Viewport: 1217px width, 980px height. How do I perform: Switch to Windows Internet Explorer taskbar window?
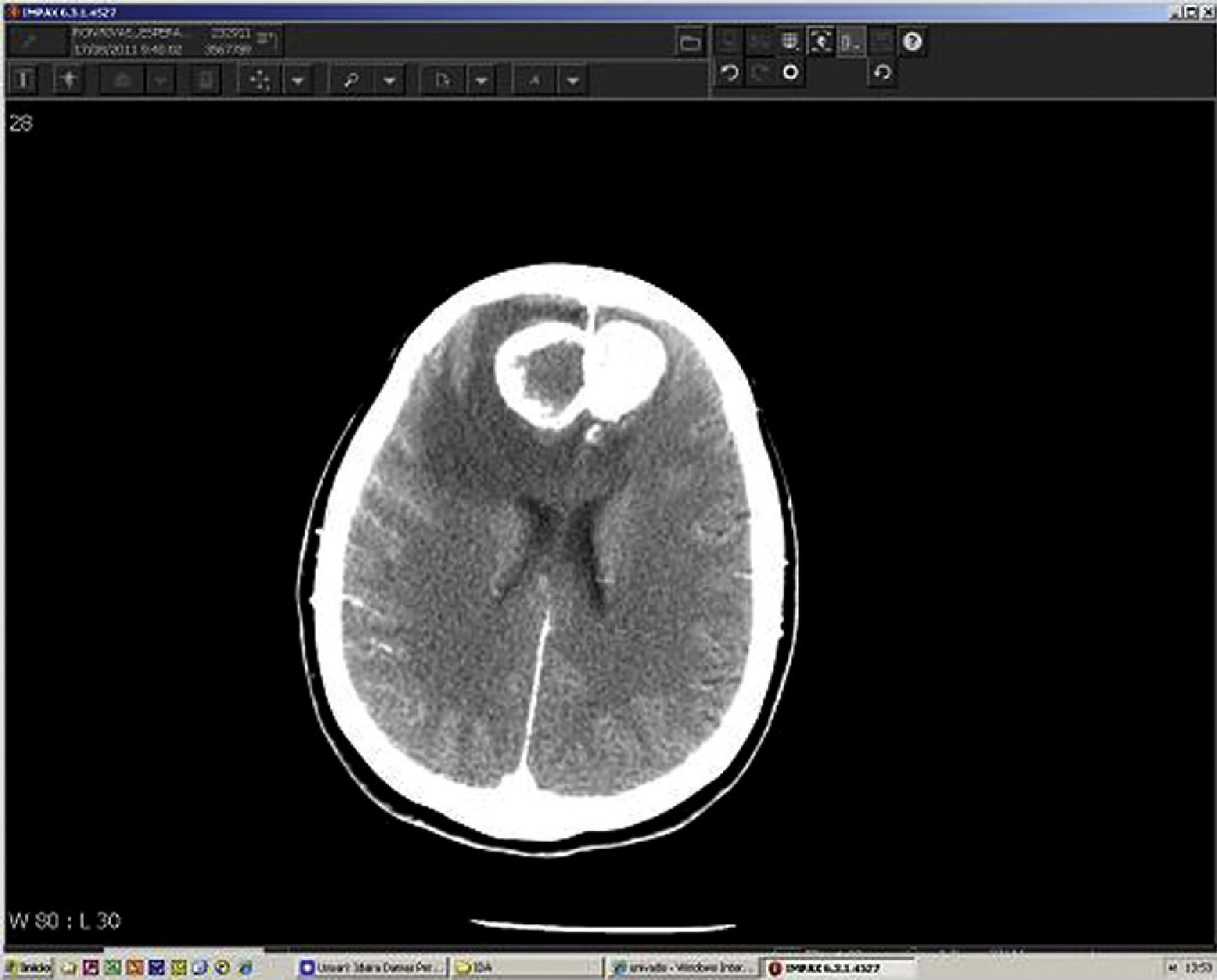click(x=682, y=968)
